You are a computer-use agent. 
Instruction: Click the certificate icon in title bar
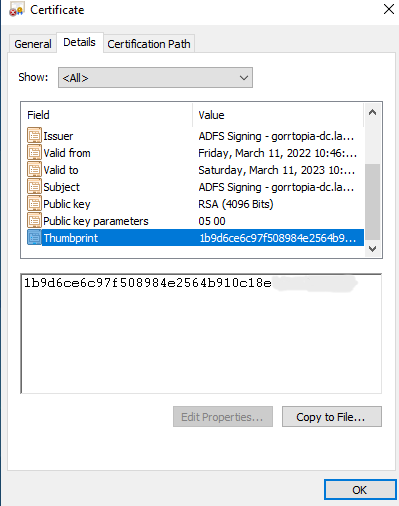pos(17,10)
